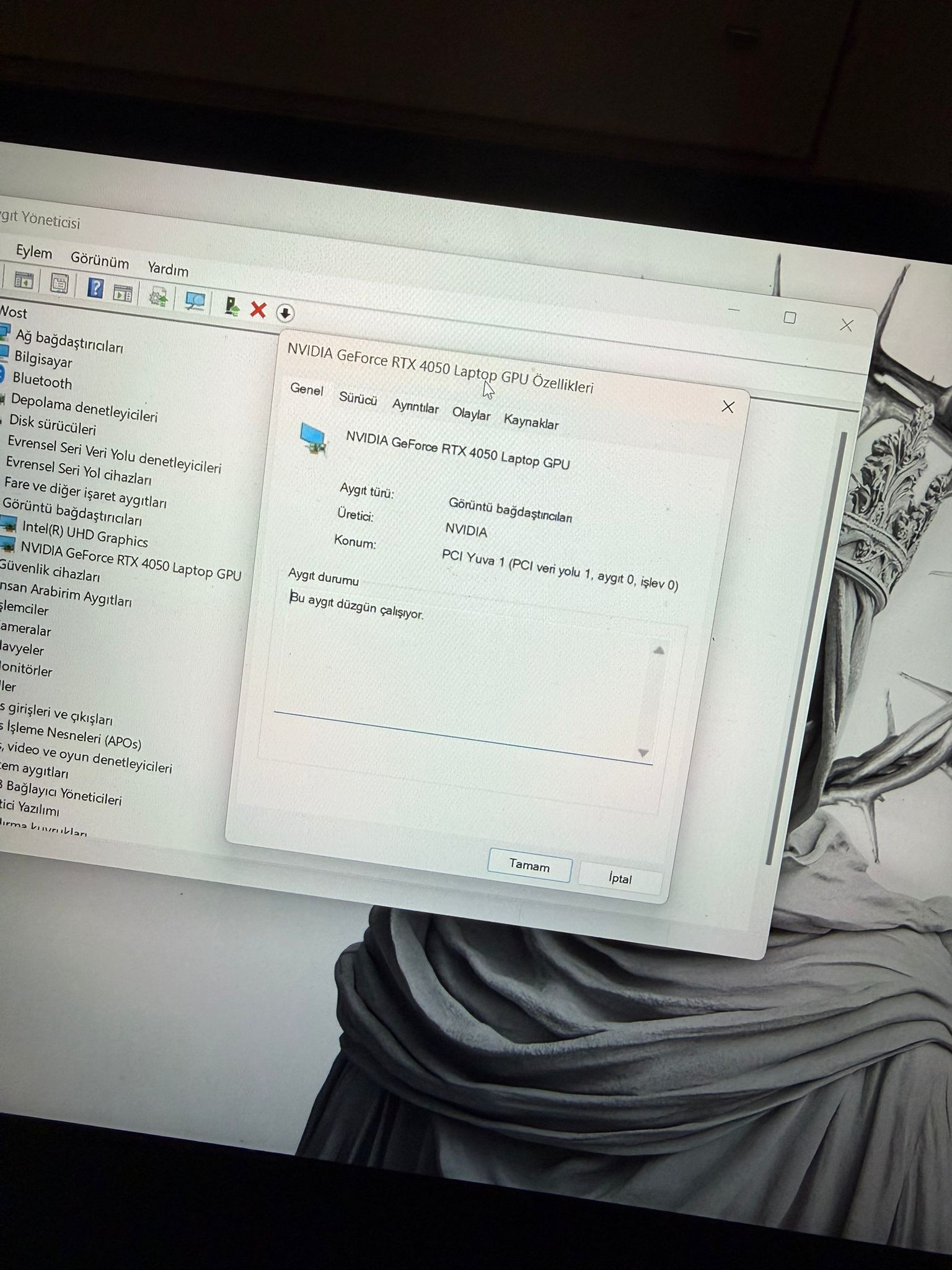
Task: Select the Olaylar tab
Action: (471, 414)
